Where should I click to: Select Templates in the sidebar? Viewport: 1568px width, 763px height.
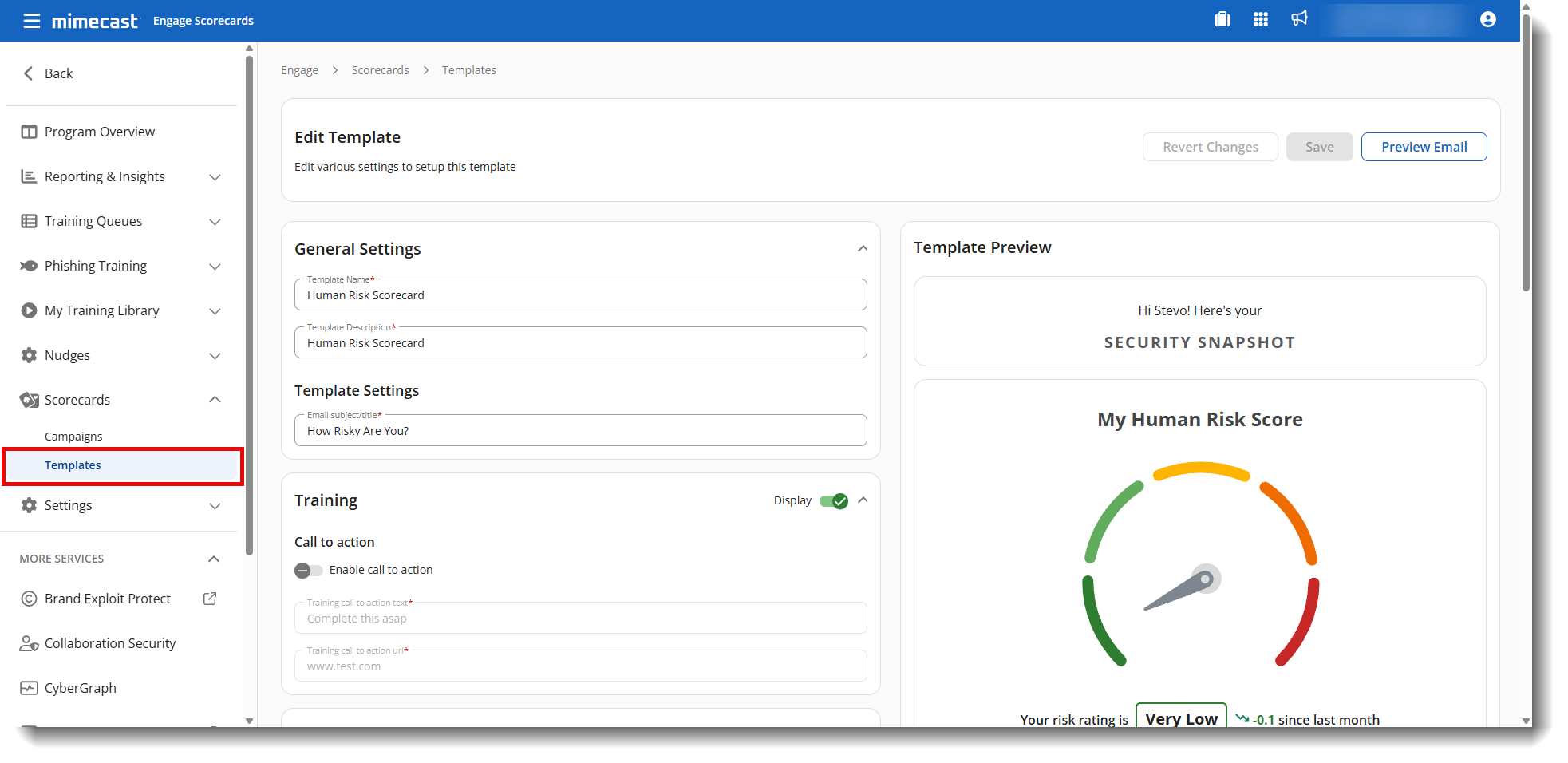pyautogui.click(x=73, y=465)
